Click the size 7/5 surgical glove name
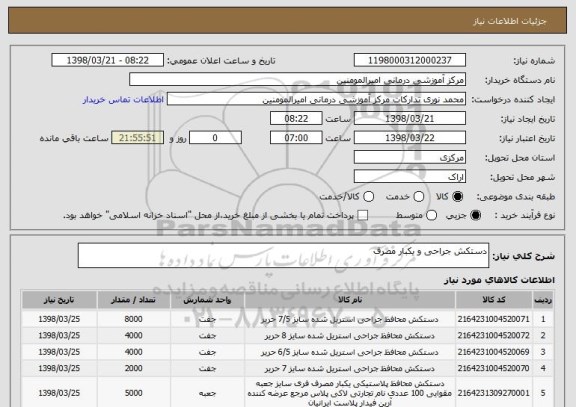 (350, 319)
